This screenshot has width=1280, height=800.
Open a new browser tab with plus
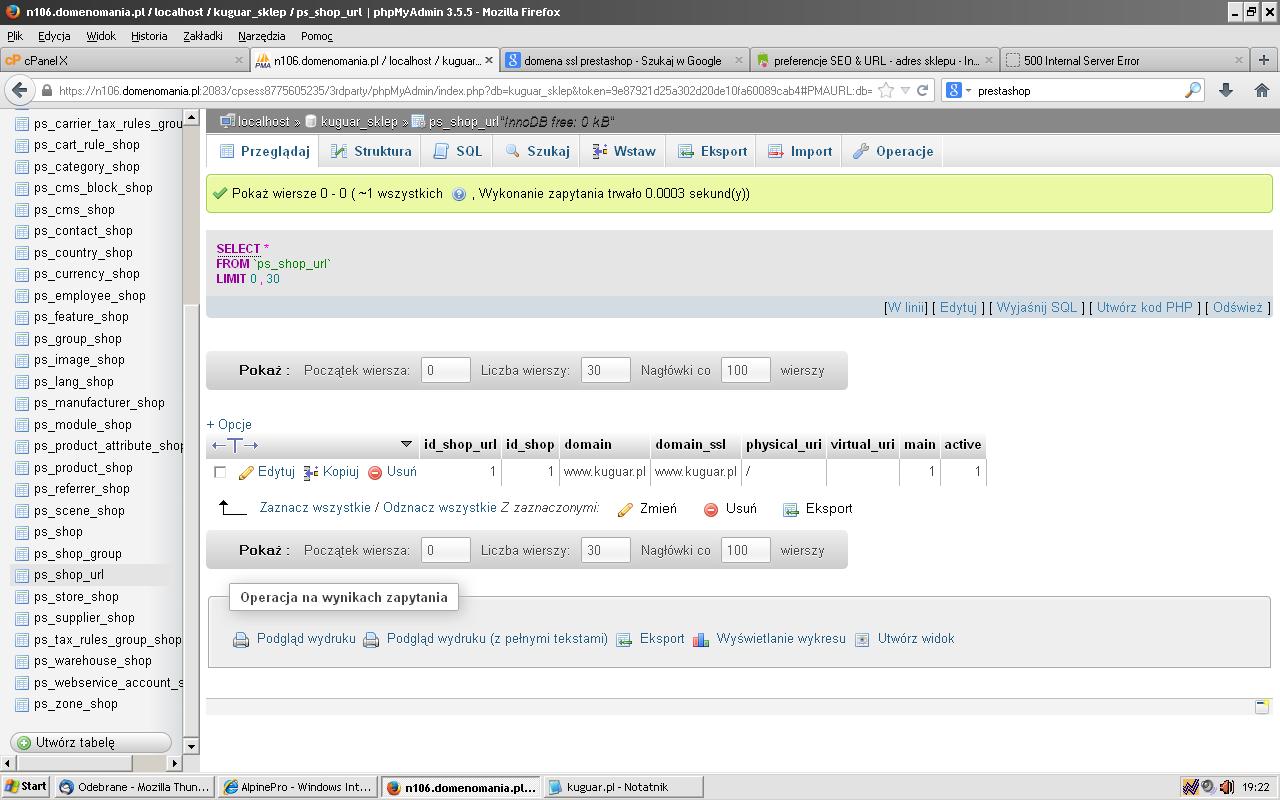[x=1263, y=60]
